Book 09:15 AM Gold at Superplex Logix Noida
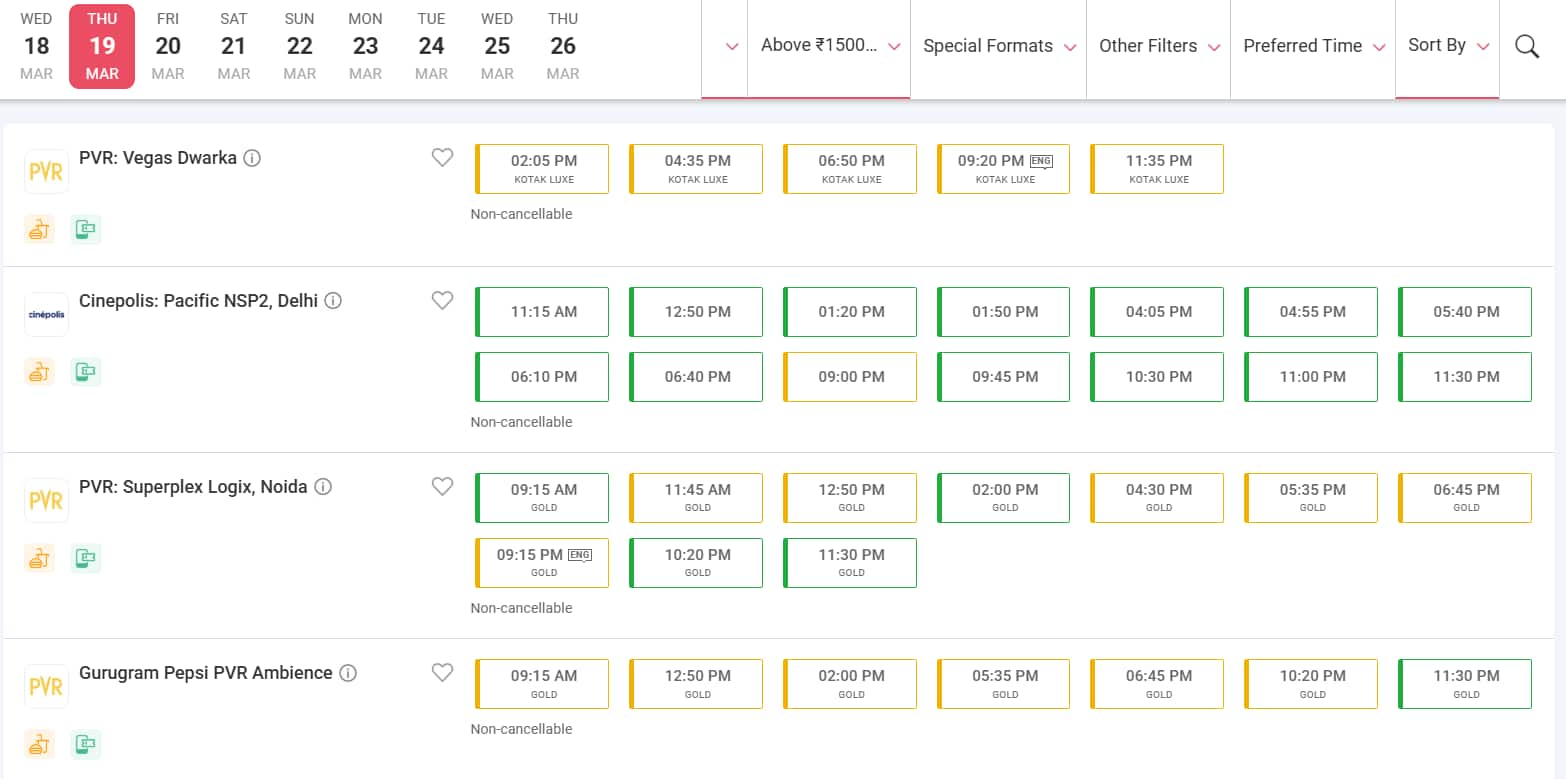Image resolution: width=1566 pixels, height=779 pixels. pyautogui.click(x=542, y=498)
